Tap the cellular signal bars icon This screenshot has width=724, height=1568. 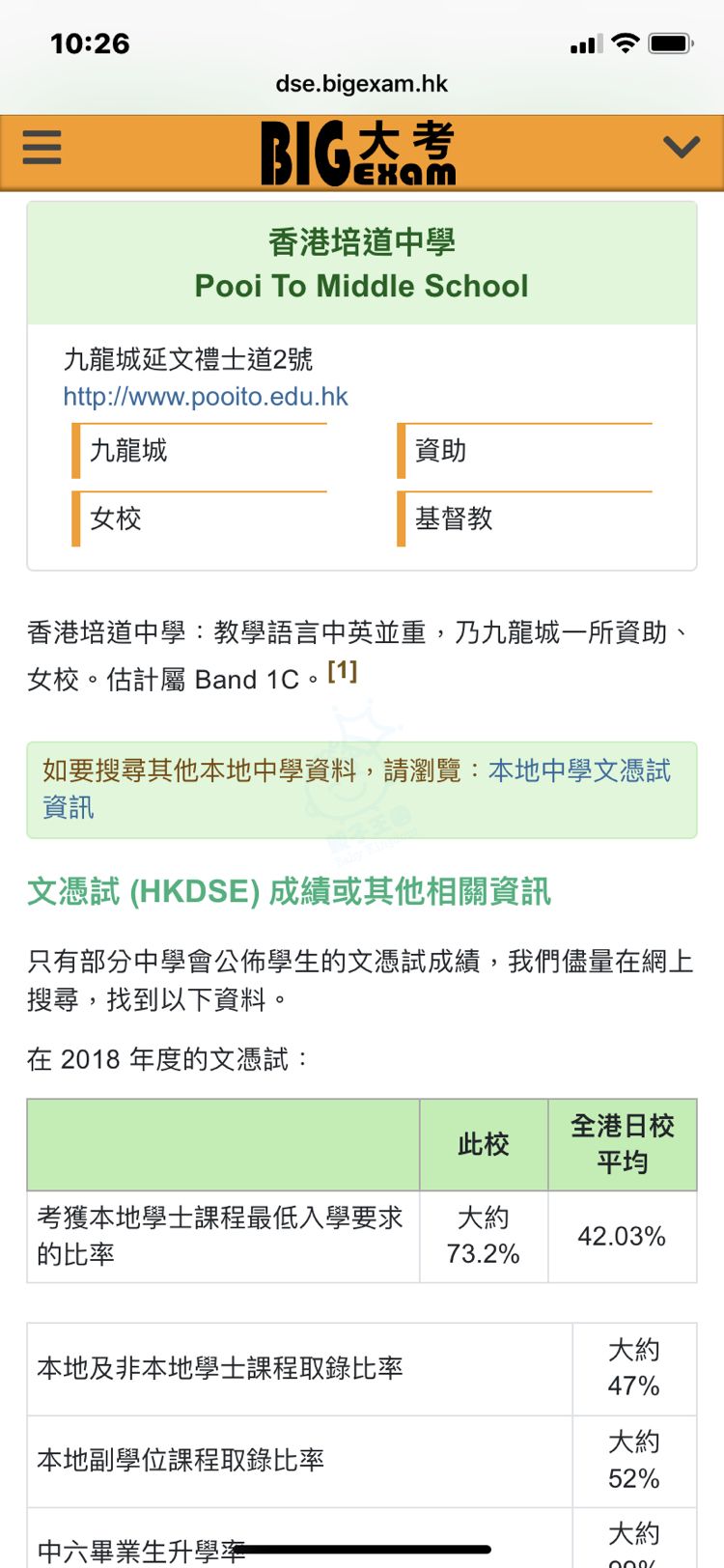point(586,44)
